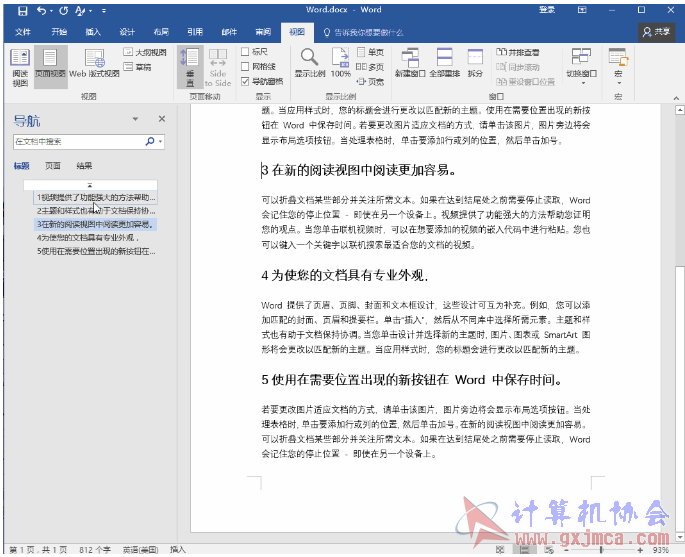Click 全部重排 arrange all windows
Viewport: 685px width, 557px height.
click(444, 62)
